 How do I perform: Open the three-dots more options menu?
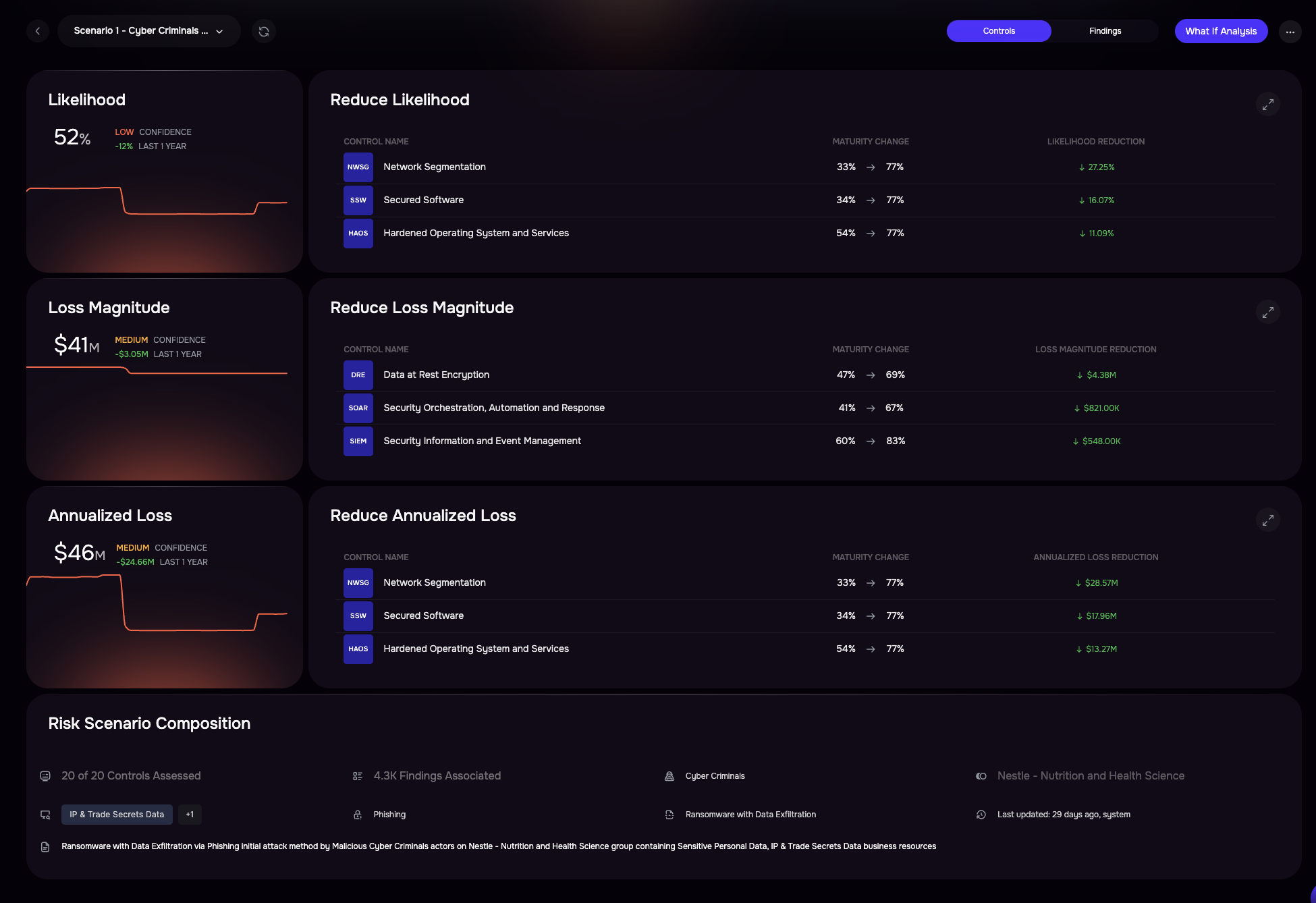click(x=1290, y=31)
